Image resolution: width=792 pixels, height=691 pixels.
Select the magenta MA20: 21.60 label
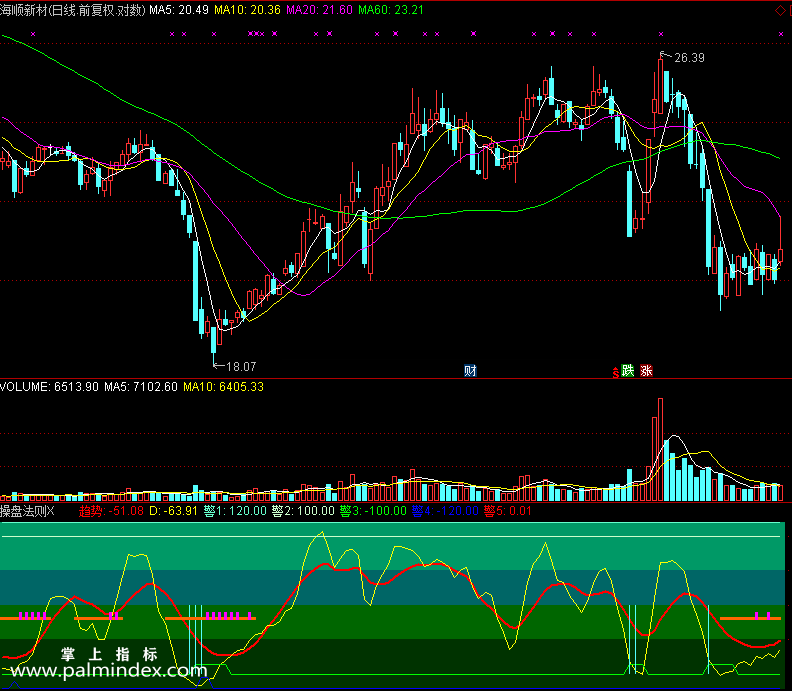pyautogui.click(x=319, y=10)
